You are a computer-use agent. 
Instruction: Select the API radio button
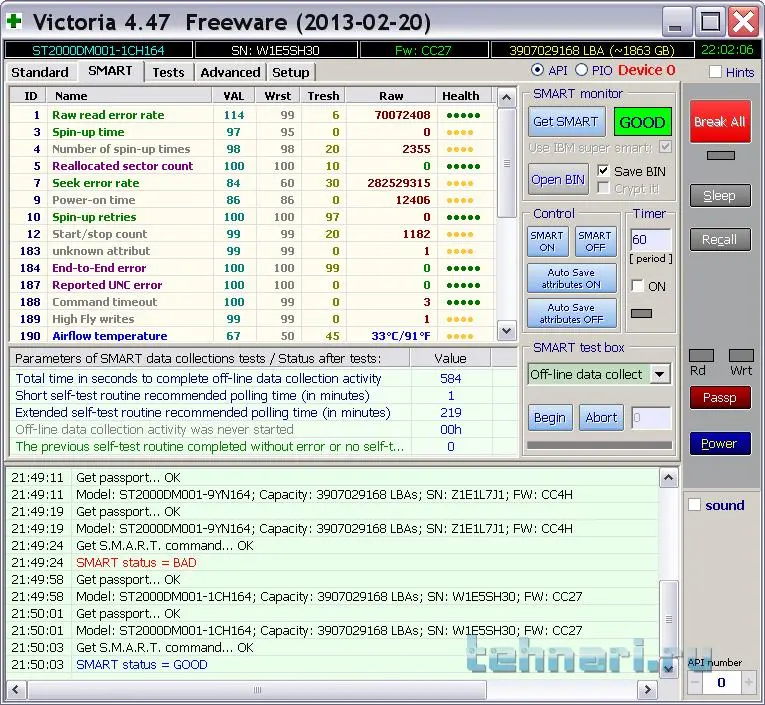(x=537, y=70)
